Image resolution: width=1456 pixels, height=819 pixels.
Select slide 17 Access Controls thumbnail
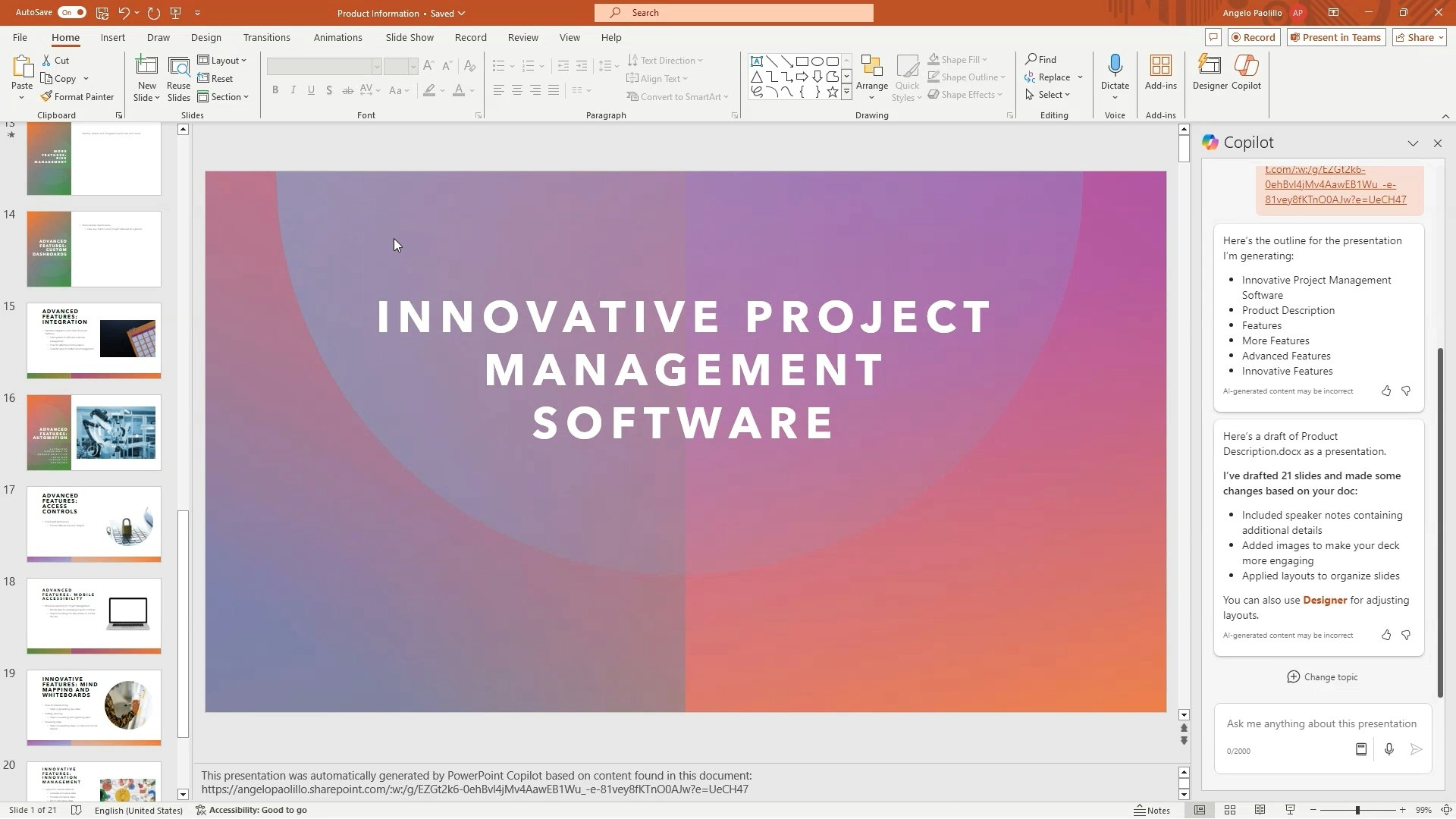tap(94, 524)
